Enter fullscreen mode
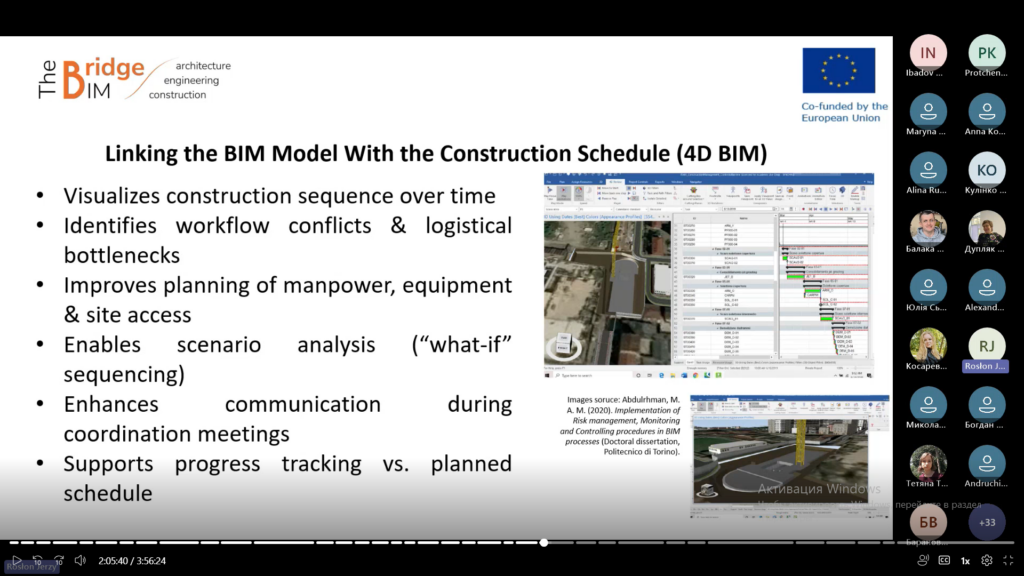The image size is (1024, 576). pos(1008,561)
